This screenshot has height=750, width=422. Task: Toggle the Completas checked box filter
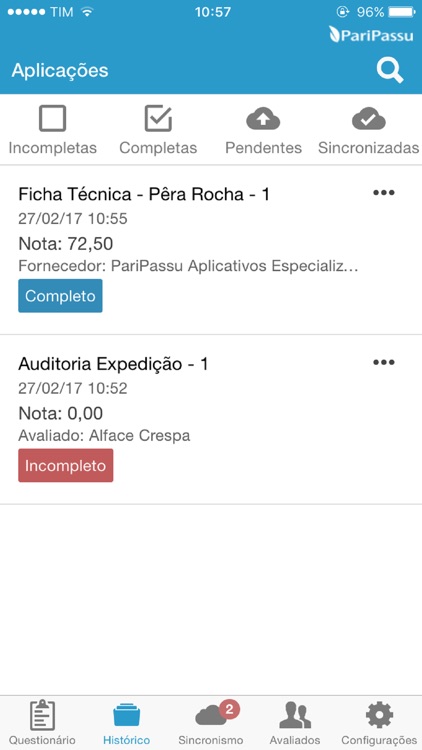point(158,118)
